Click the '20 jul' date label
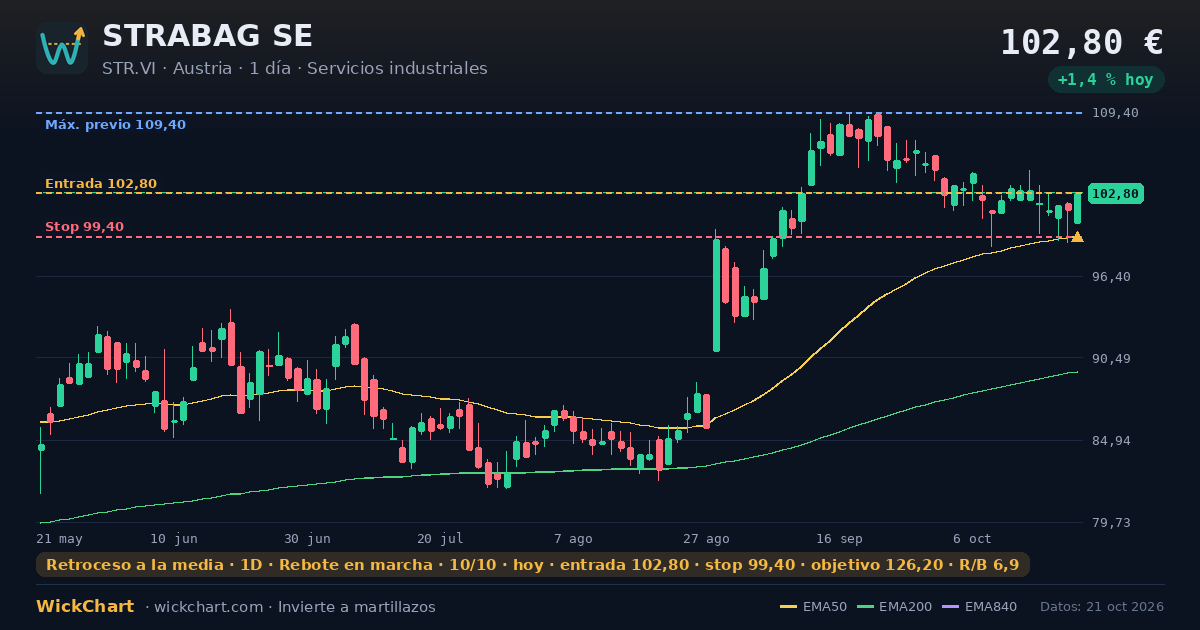This screenshot has height=630, width=1200. [440, 539]
